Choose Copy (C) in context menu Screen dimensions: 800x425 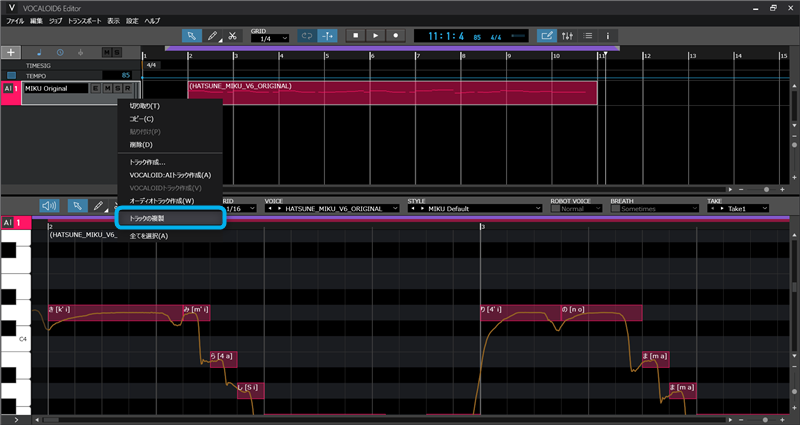tap(170, 119)
